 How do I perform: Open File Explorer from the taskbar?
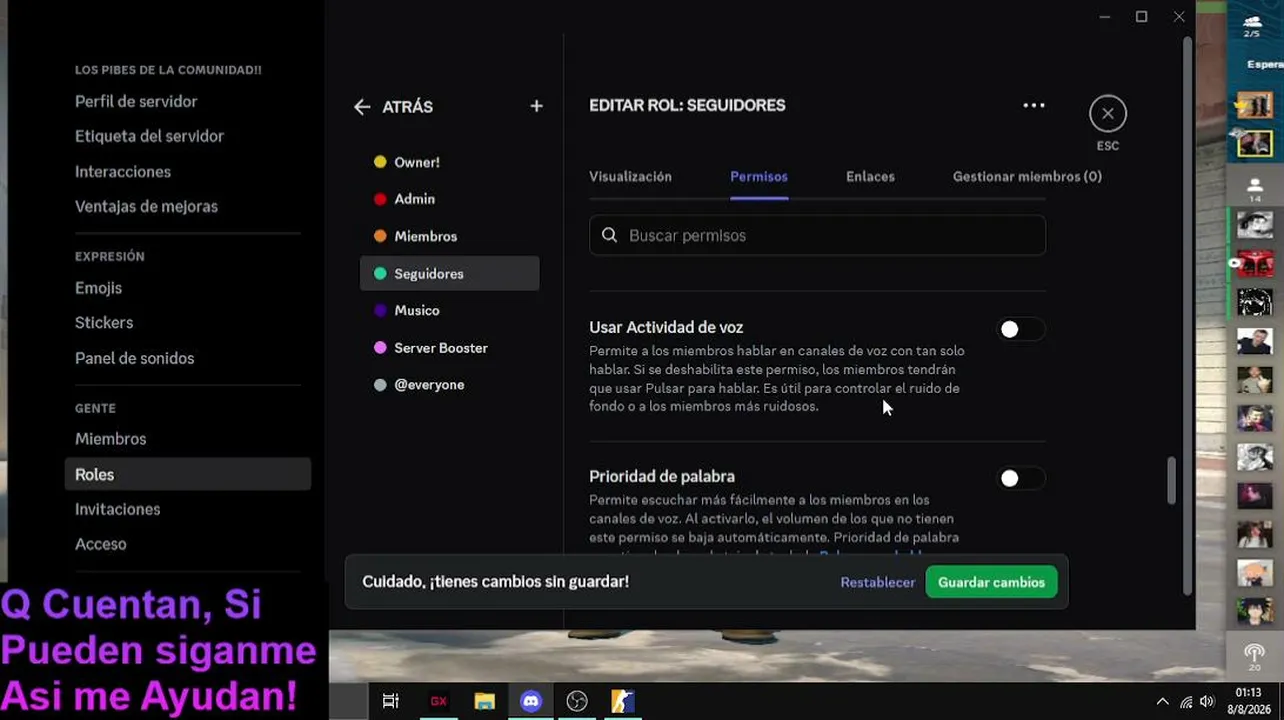(x=484, y=701)
